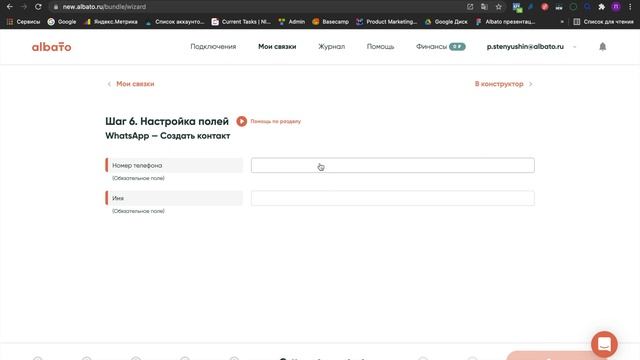Open the Журнал menu item
Viewport: 640px width, 360px height.
pyautogui.click(x=331, y=47)
